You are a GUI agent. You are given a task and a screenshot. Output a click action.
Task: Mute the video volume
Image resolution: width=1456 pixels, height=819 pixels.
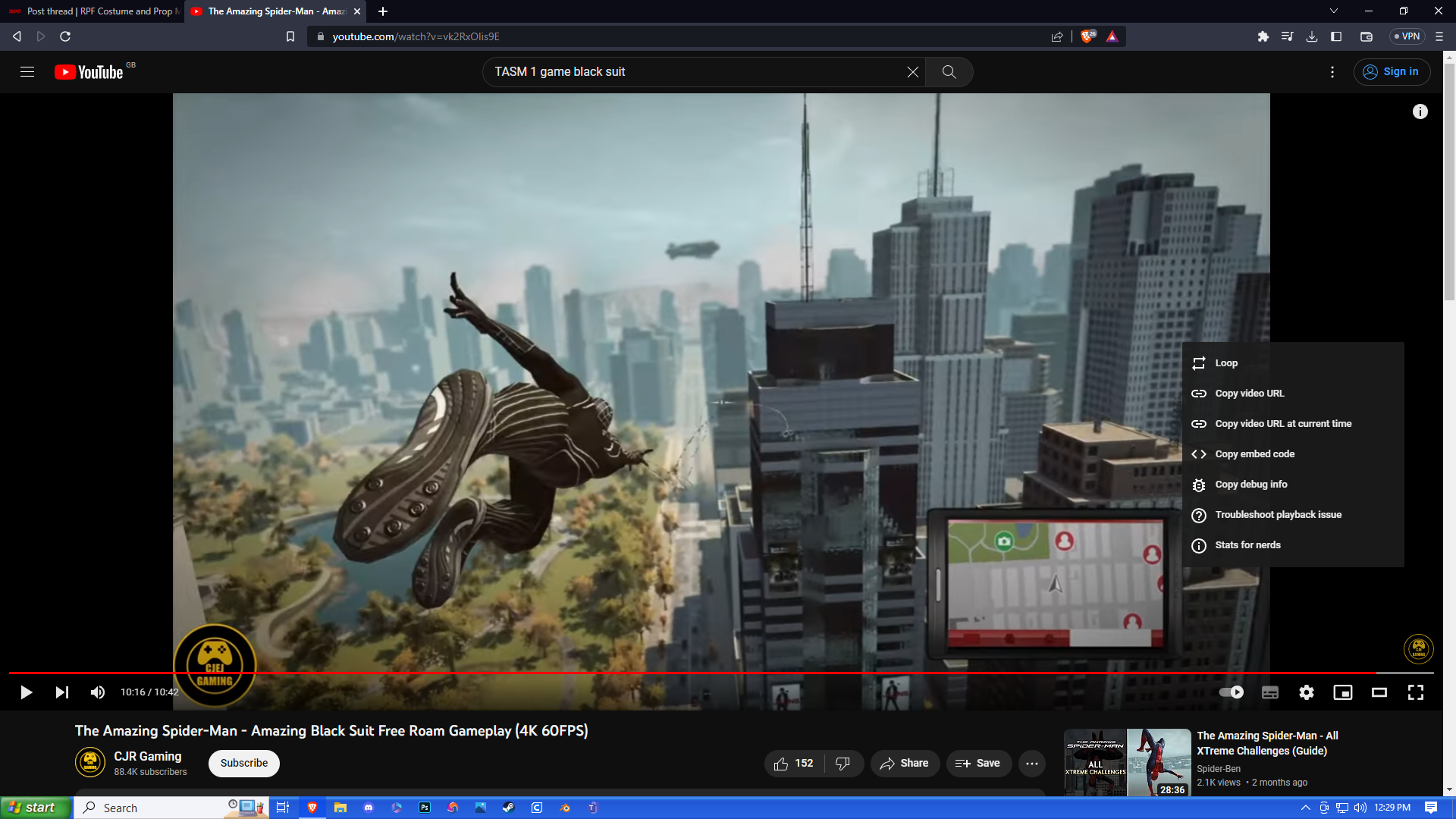pos(98,692)
